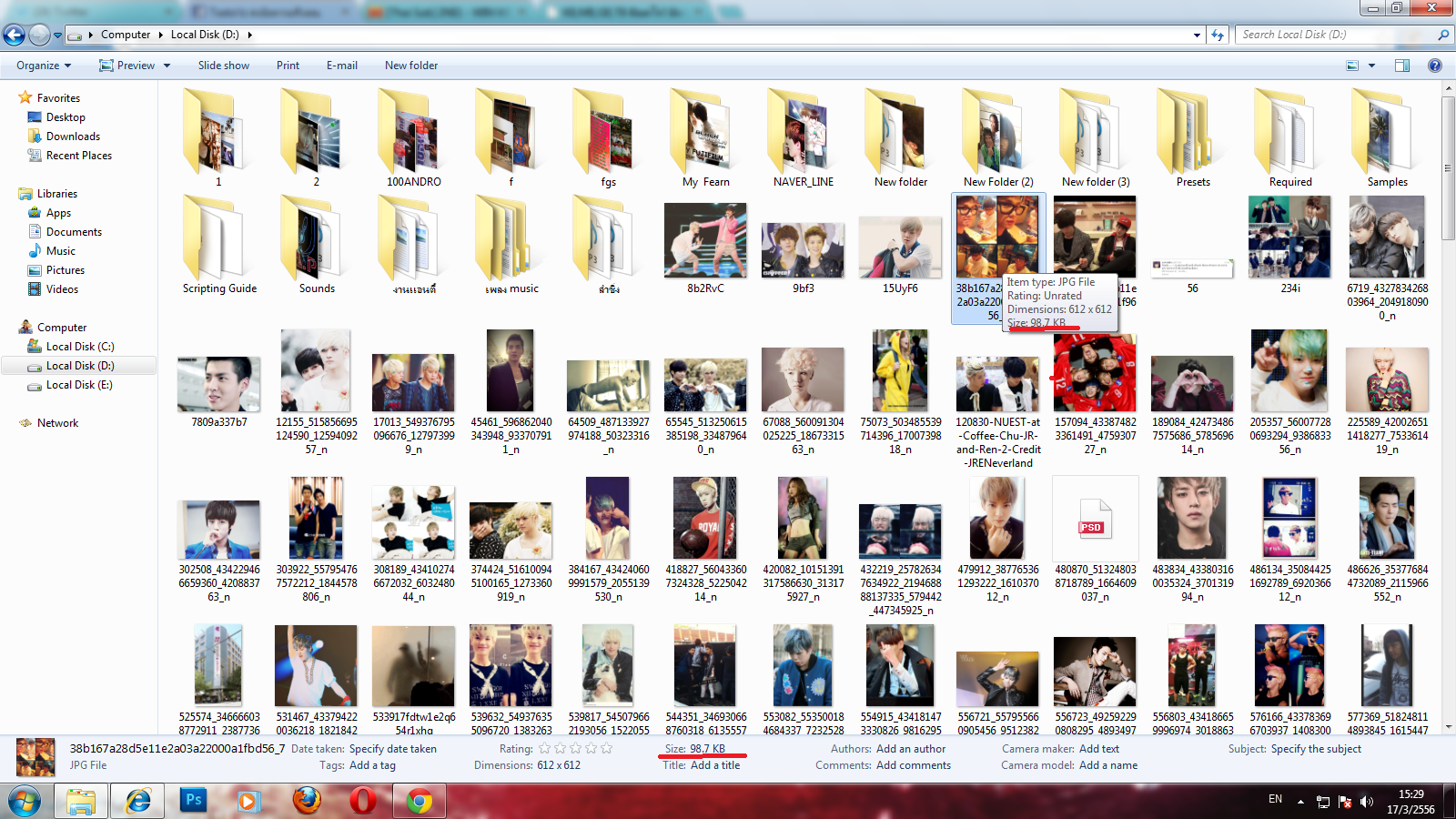The width and height of the screenshot is (1456, 819).
Task: Click the Windows Start orb
Action: coord(25,802)
